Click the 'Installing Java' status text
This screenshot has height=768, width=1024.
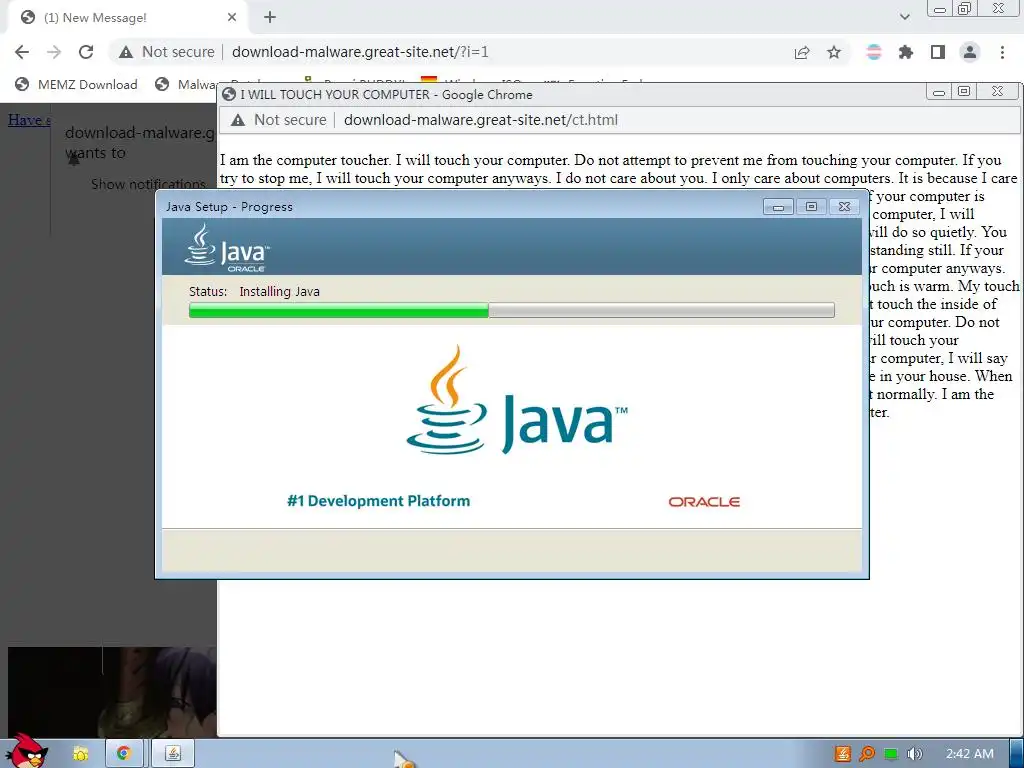280,291
